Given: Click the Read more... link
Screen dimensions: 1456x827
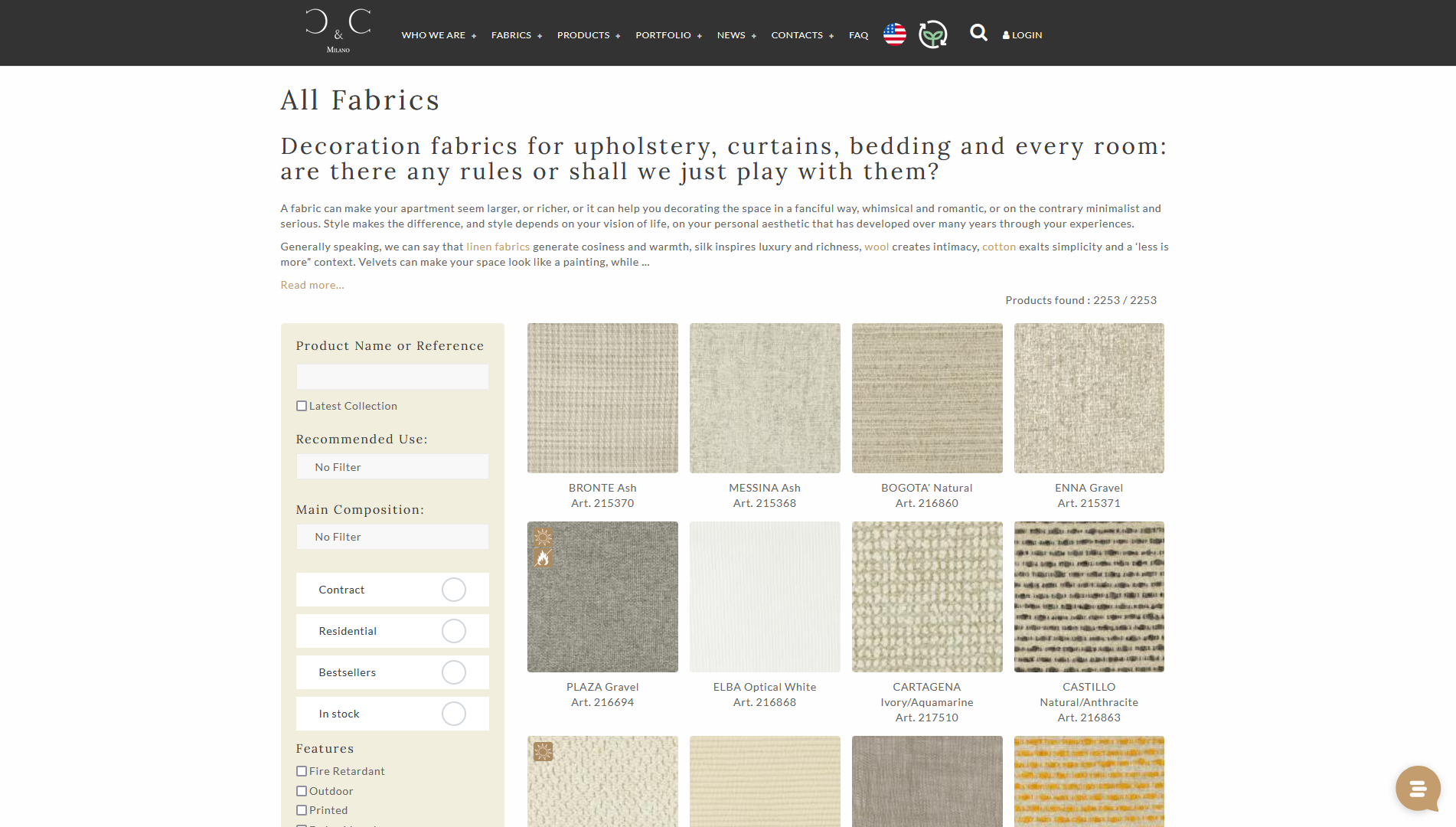Looking at the screenshot, I should click(x=312, y=285).
